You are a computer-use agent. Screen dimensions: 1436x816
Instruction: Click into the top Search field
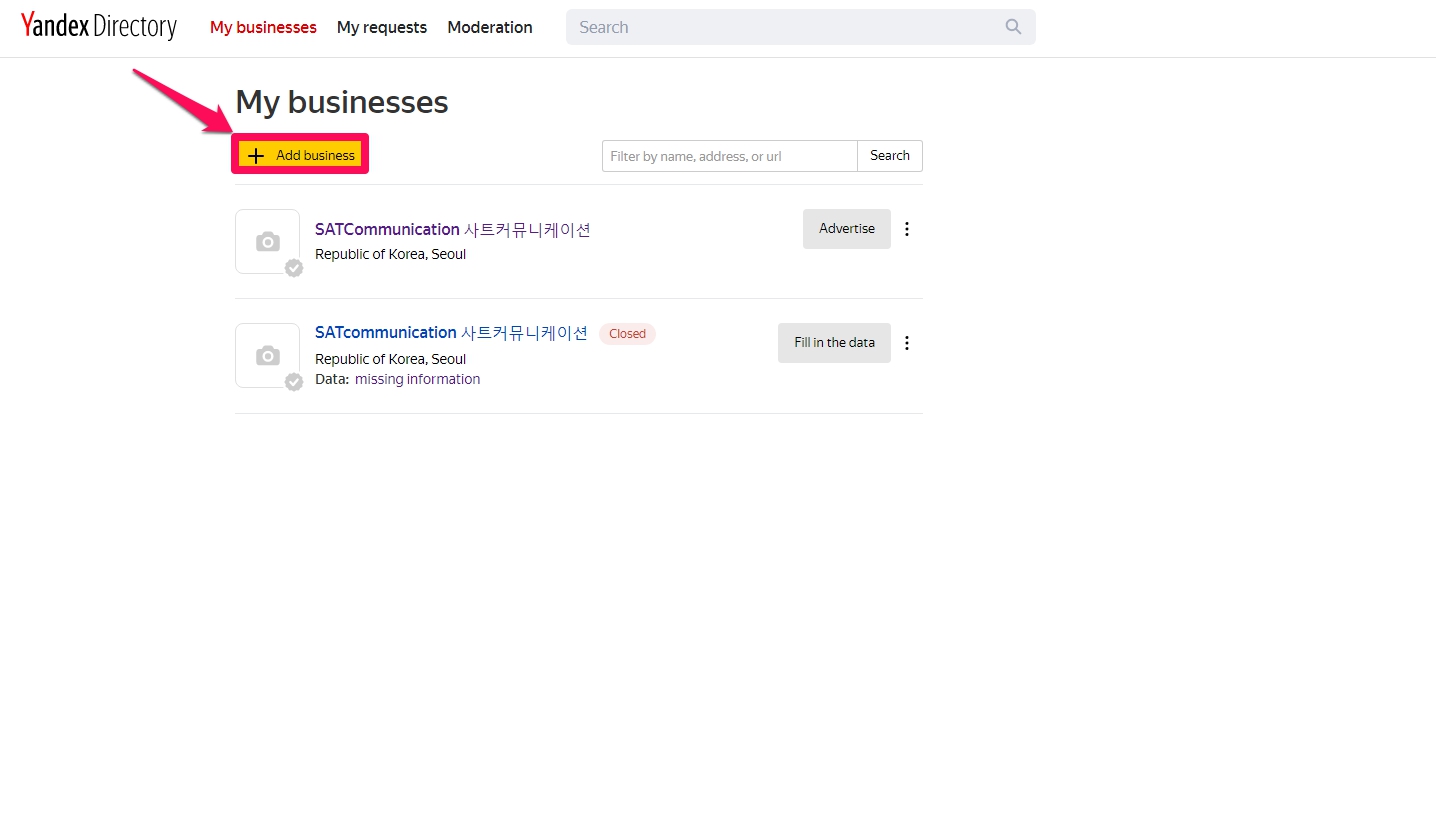coord(785,27)
